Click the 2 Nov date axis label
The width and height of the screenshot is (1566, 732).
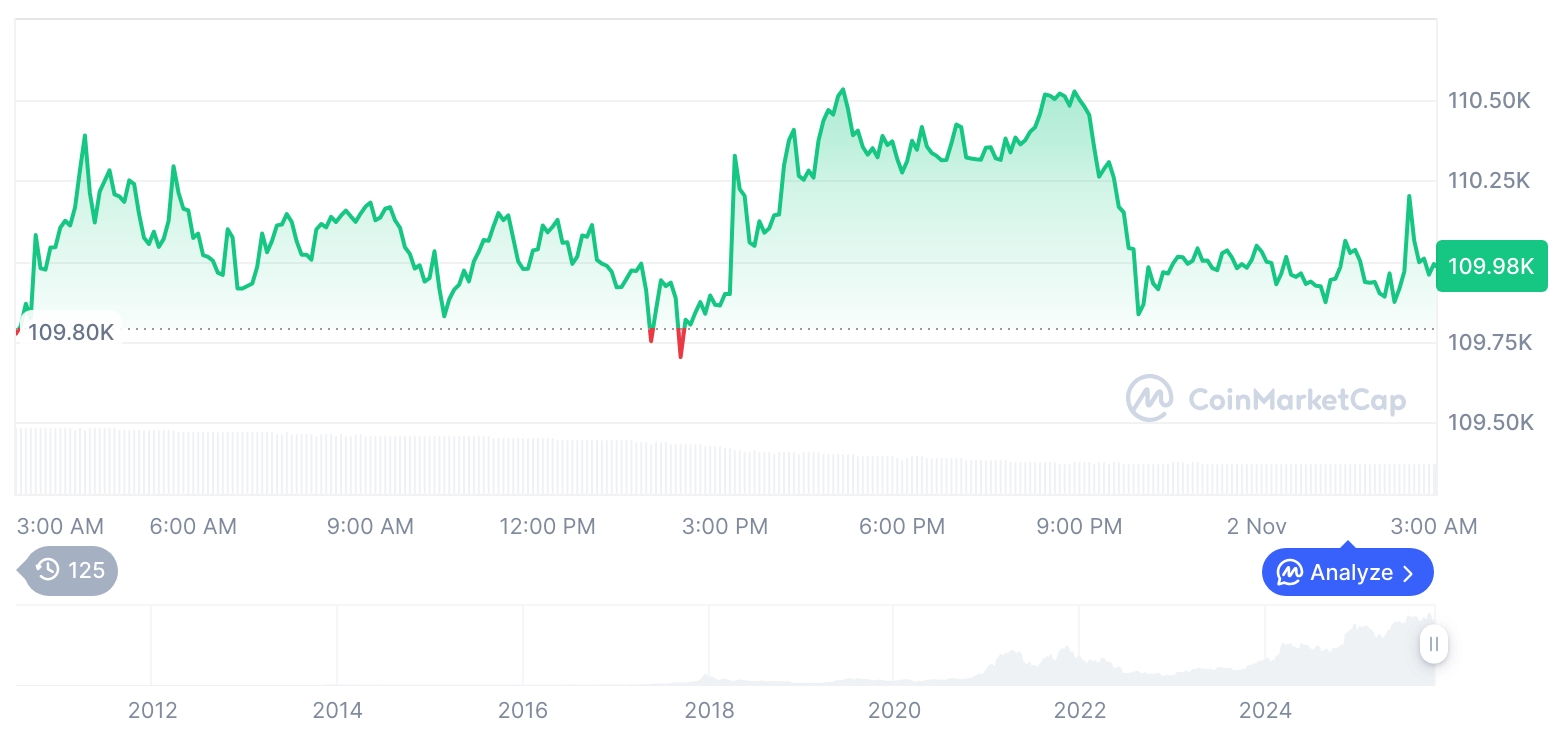(1257, 526)
